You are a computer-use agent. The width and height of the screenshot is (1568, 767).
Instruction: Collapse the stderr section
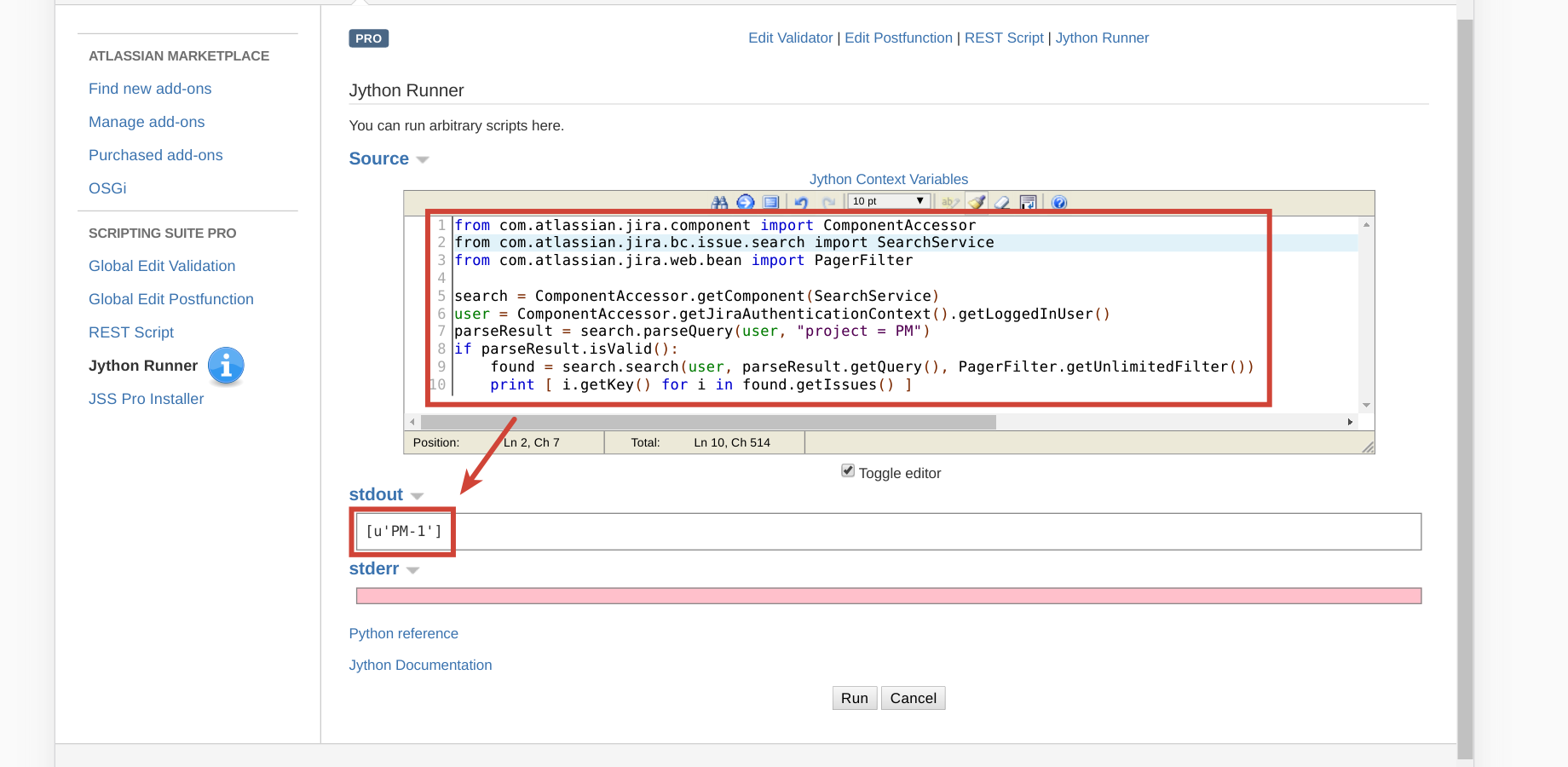(412, 570)
